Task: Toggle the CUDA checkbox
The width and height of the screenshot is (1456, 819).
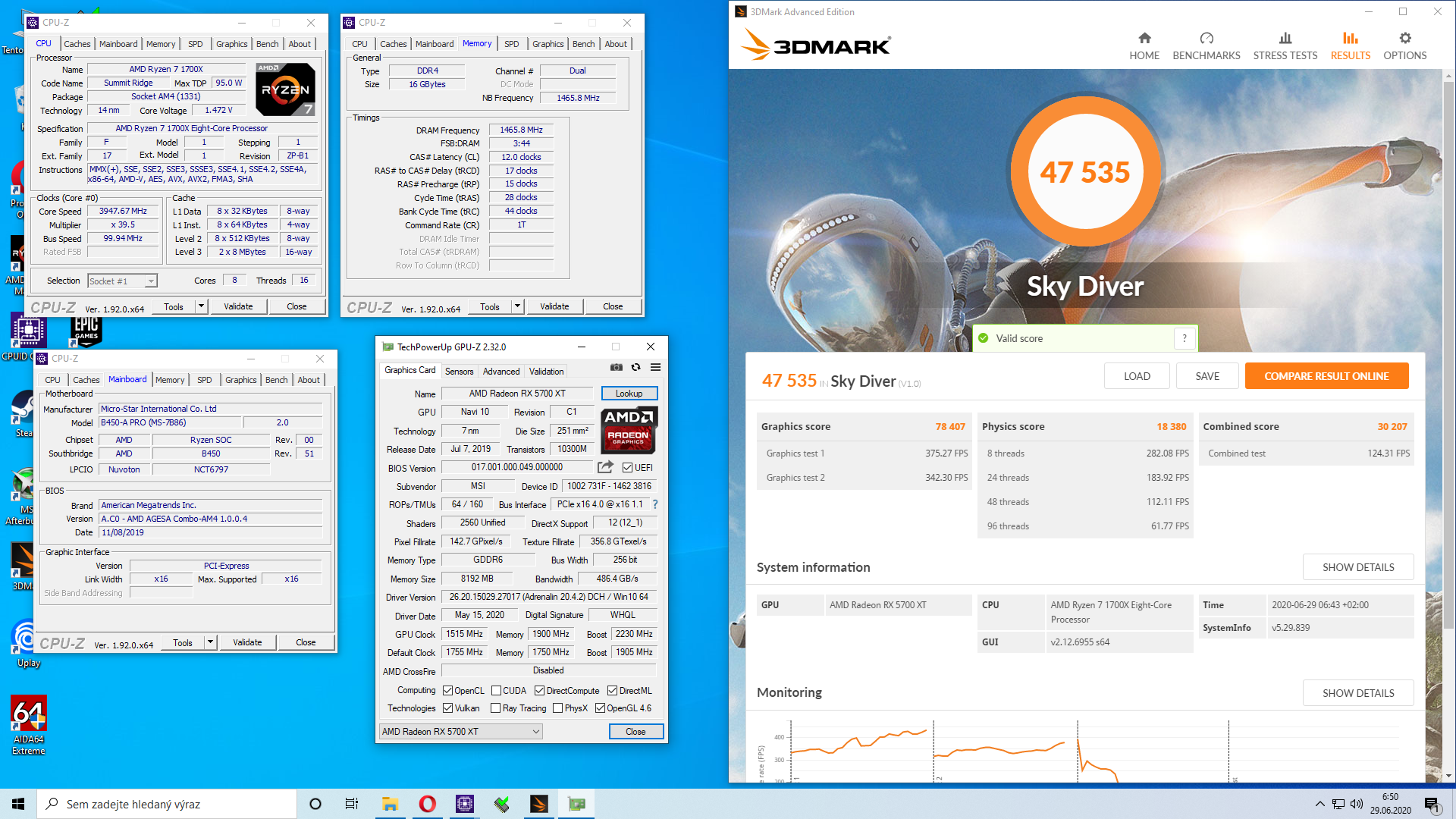Action: pos(496,691)
